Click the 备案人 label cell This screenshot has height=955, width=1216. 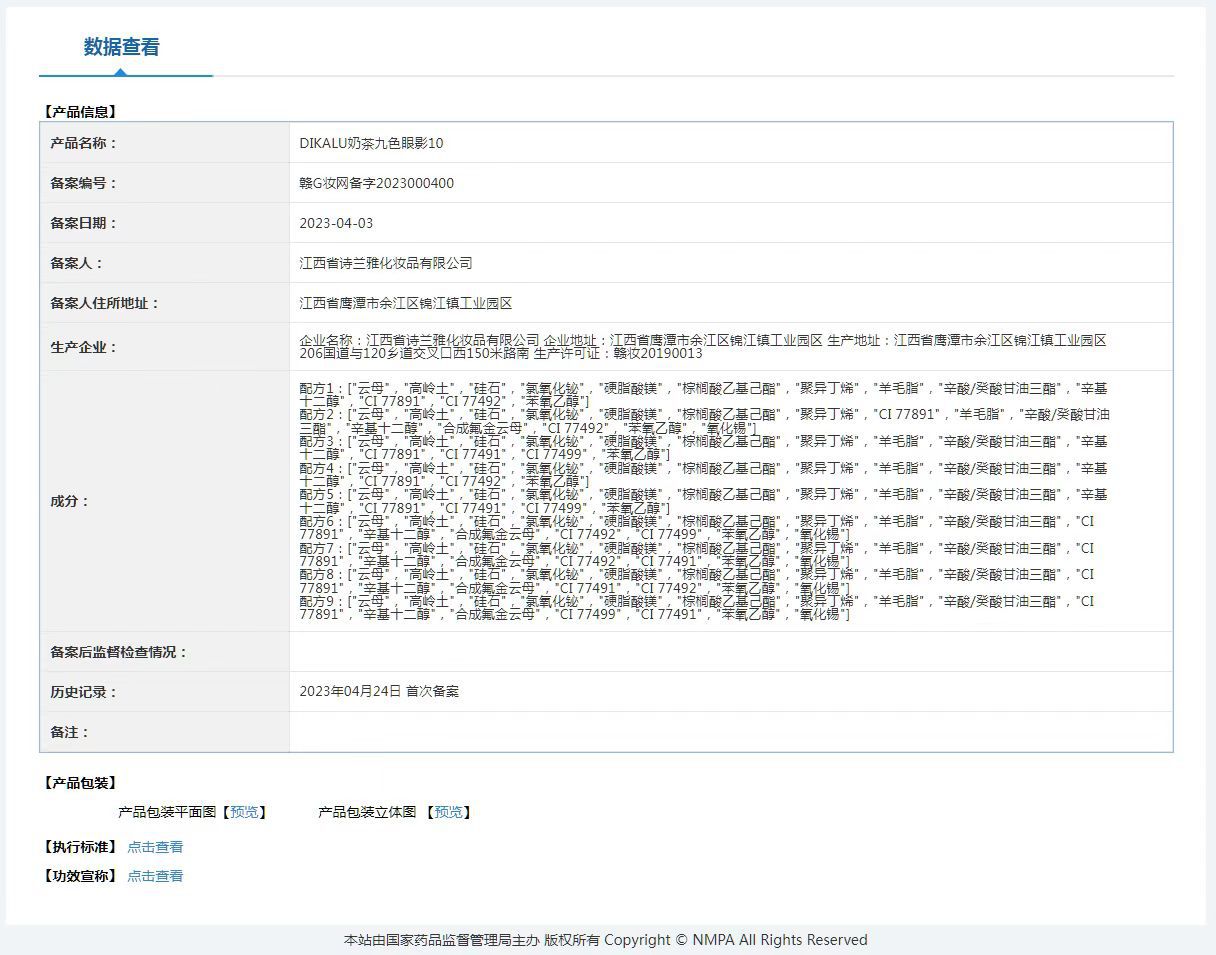click(x=165, y=263)
